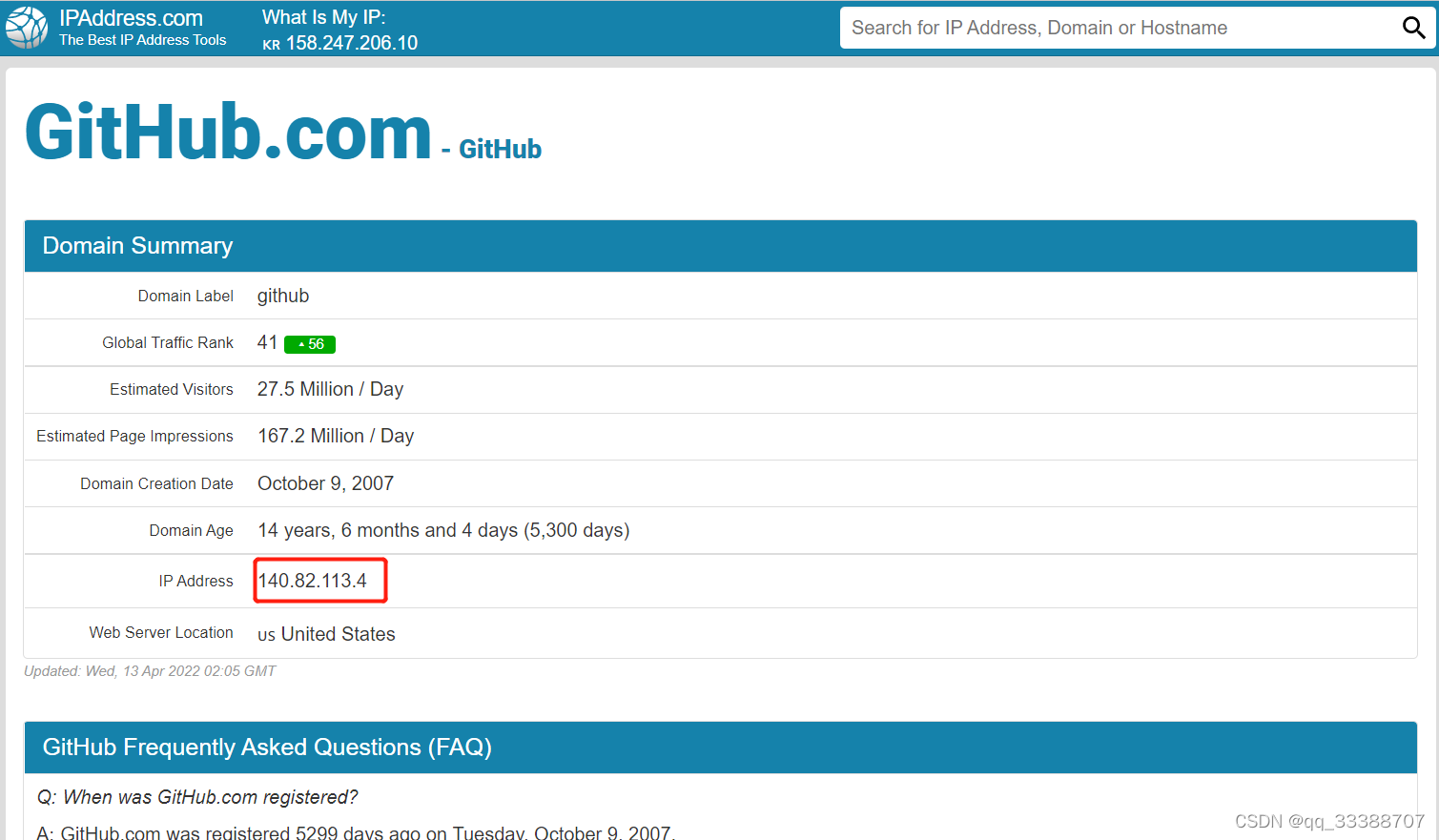This screenshot has width=1439, height=840.
Task: Select the traffic rank value 41
Action: click(x=267, y=342)
